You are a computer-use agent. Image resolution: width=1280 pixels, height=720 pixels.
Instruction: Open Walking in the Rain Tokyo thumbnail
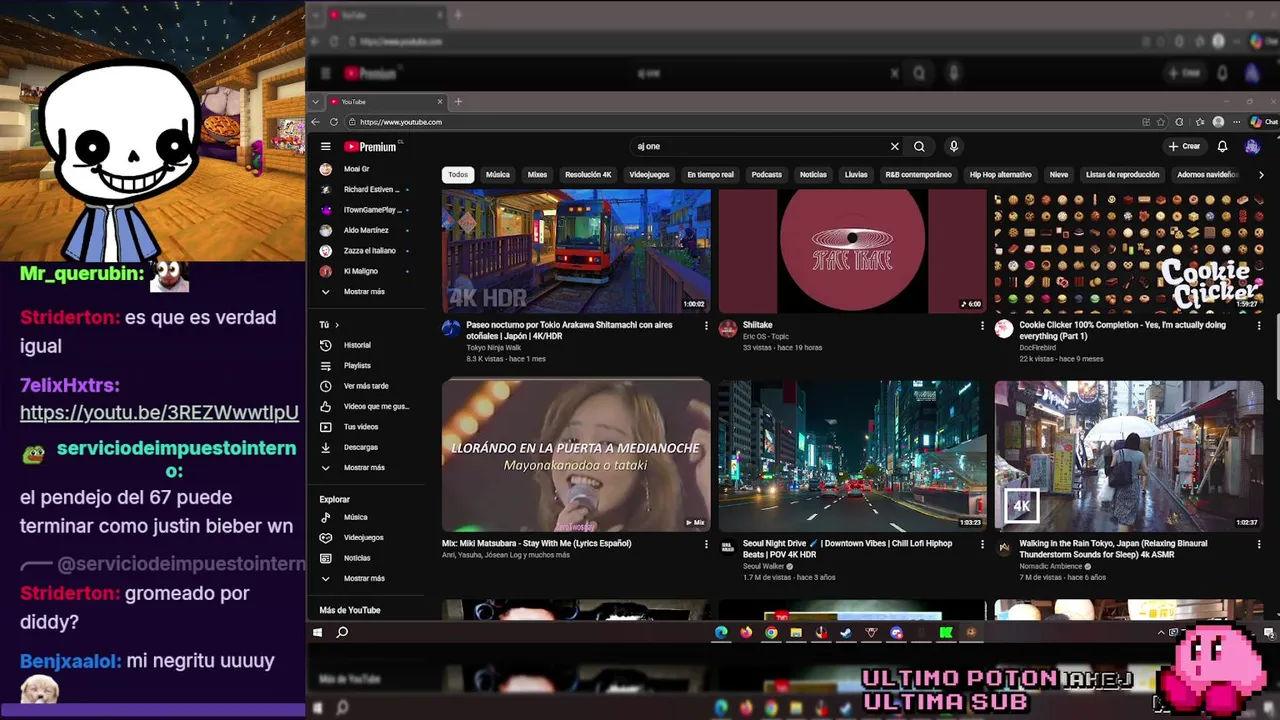(x=1128, y=456)
